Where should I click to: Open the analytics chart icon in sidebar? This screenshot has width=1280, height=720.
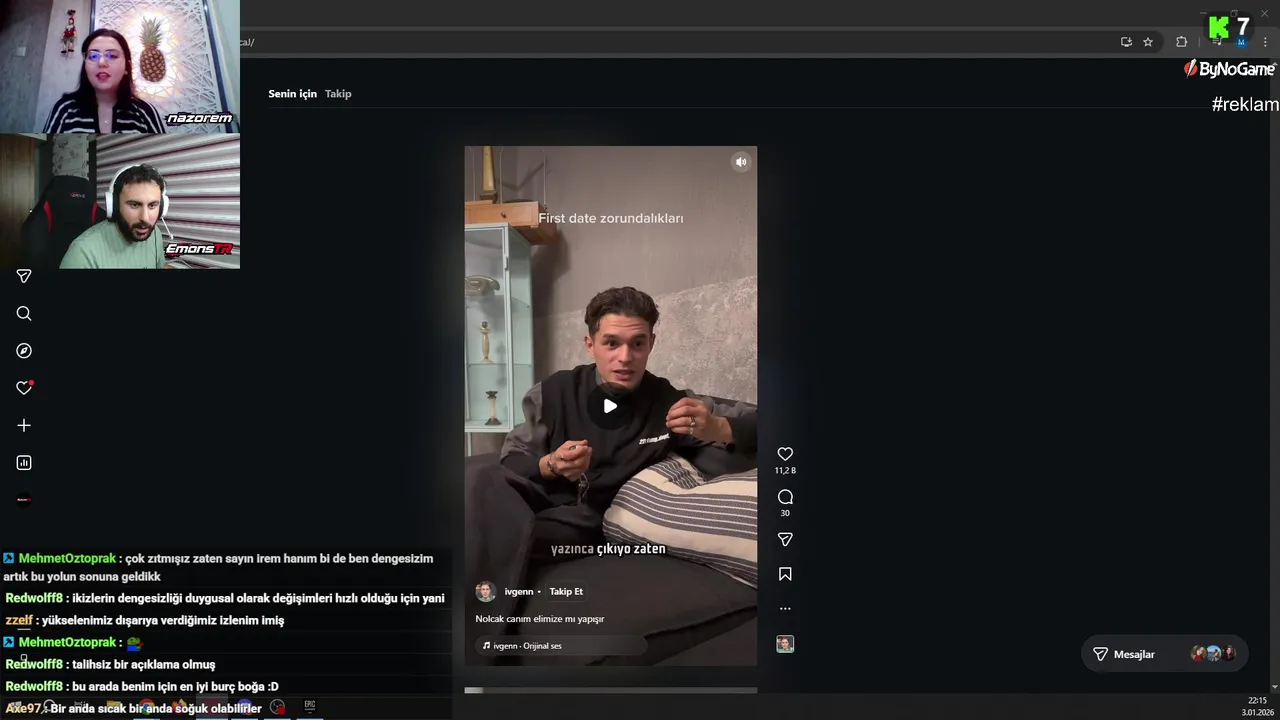[24, 463]
